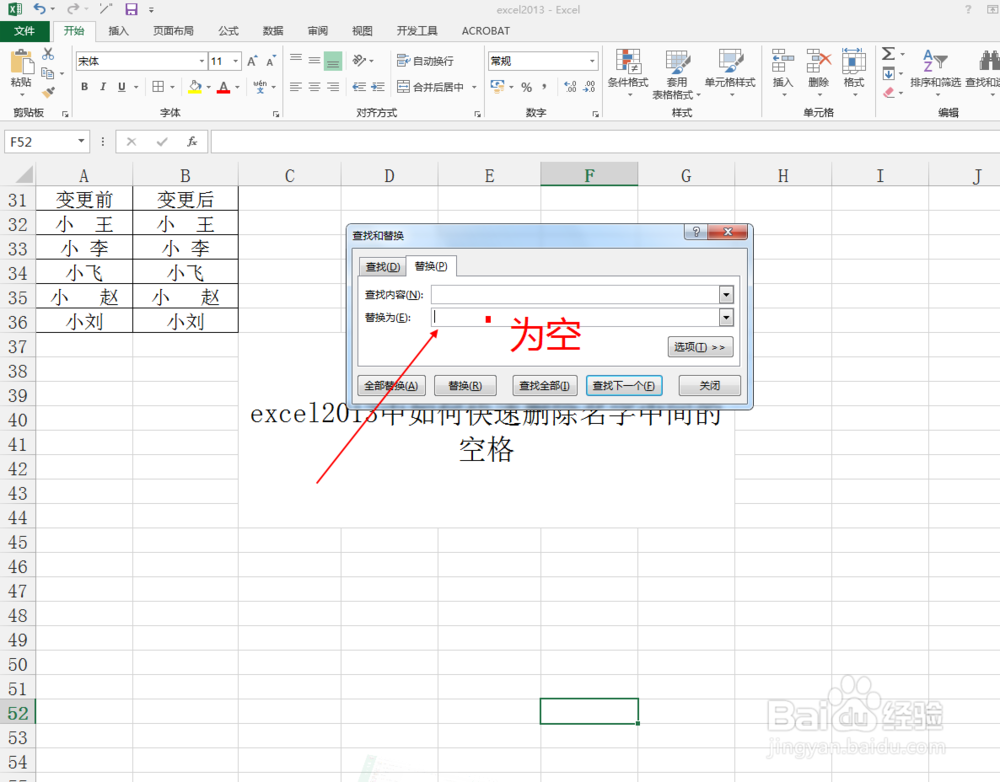Click the middle vertical align icon
This screenshot has width=1000, height=782.
[x=314, y=61]
